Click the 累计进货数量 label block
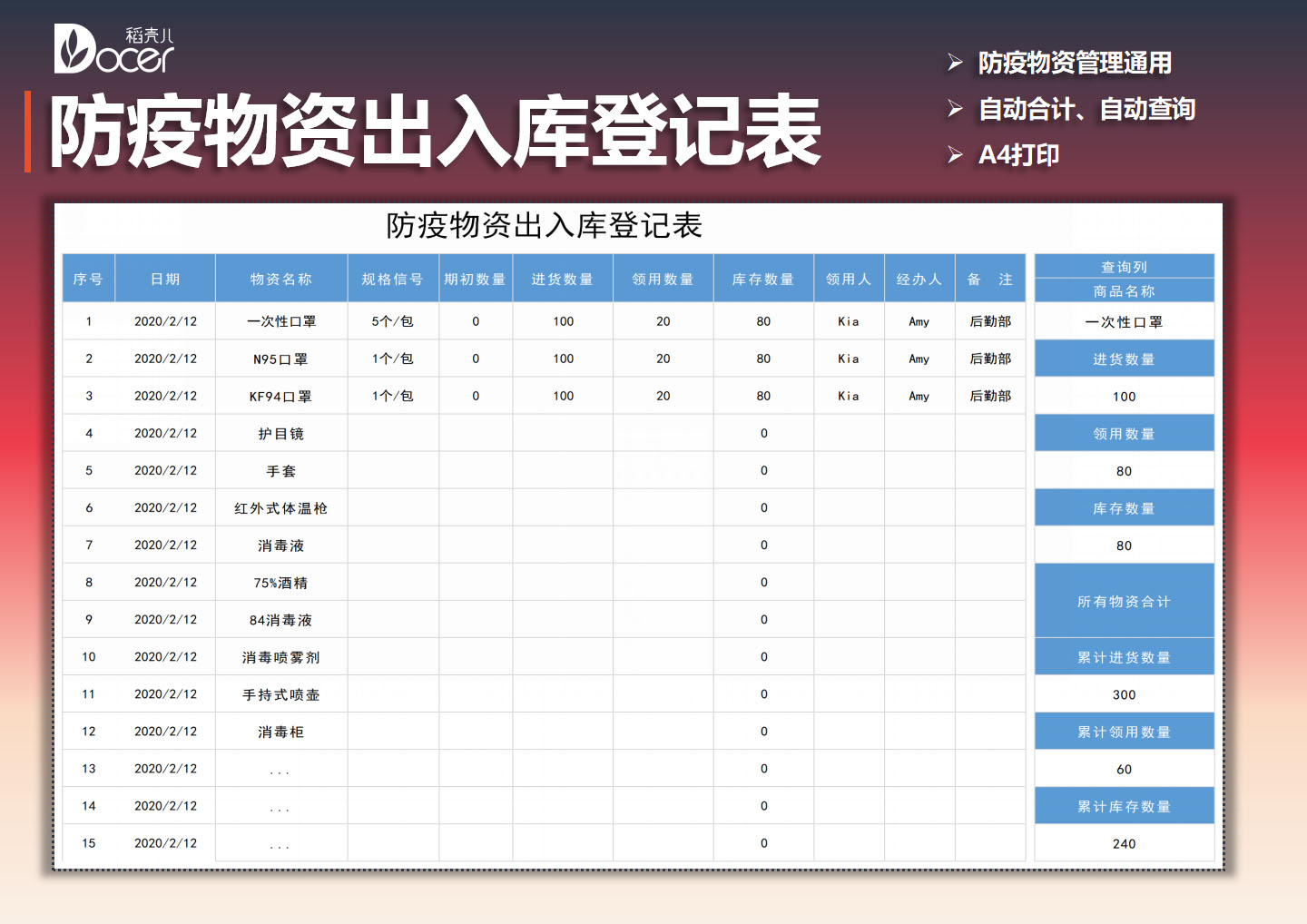 coord(1124,656)
